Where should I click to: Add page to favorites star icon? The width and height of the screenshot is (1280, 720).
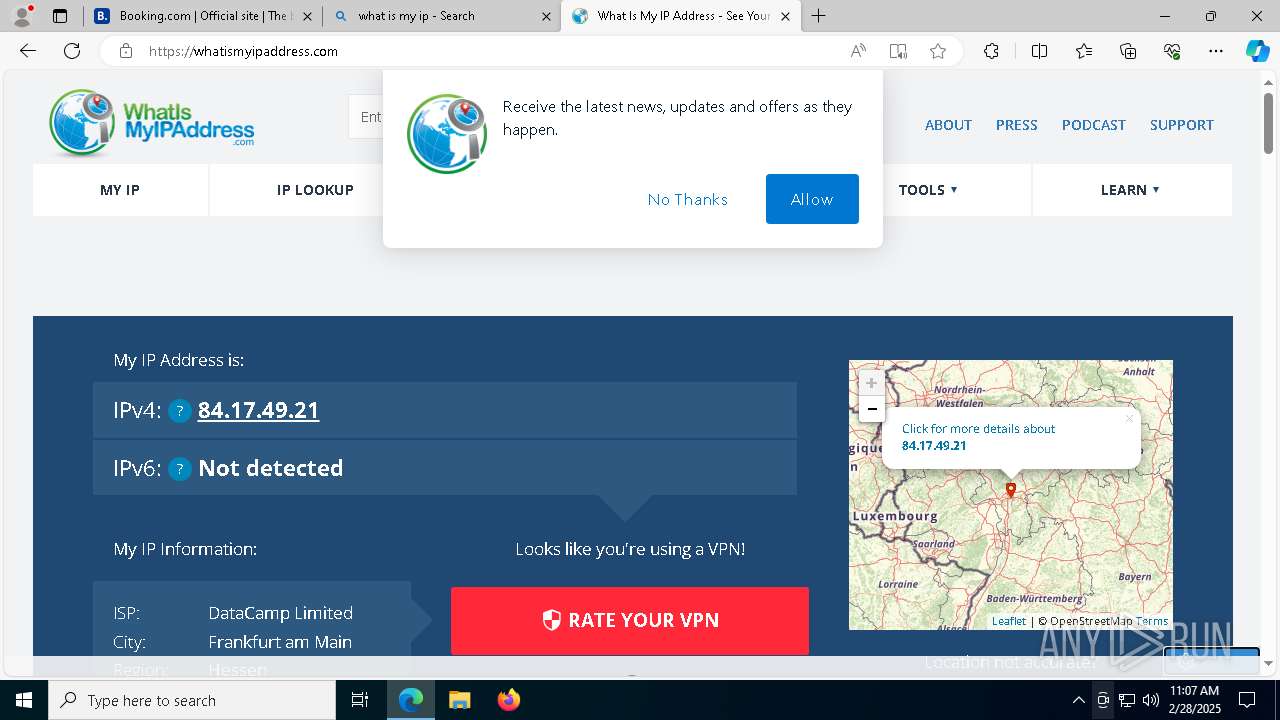click(x=938, y=51)
